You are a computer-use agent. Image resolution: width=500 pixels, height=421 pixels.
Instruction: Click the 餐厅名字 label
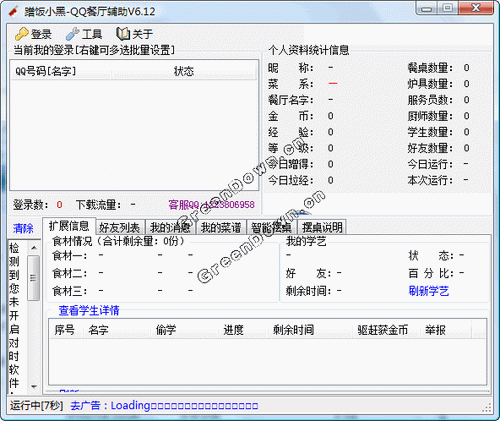(x=291, y=100)
